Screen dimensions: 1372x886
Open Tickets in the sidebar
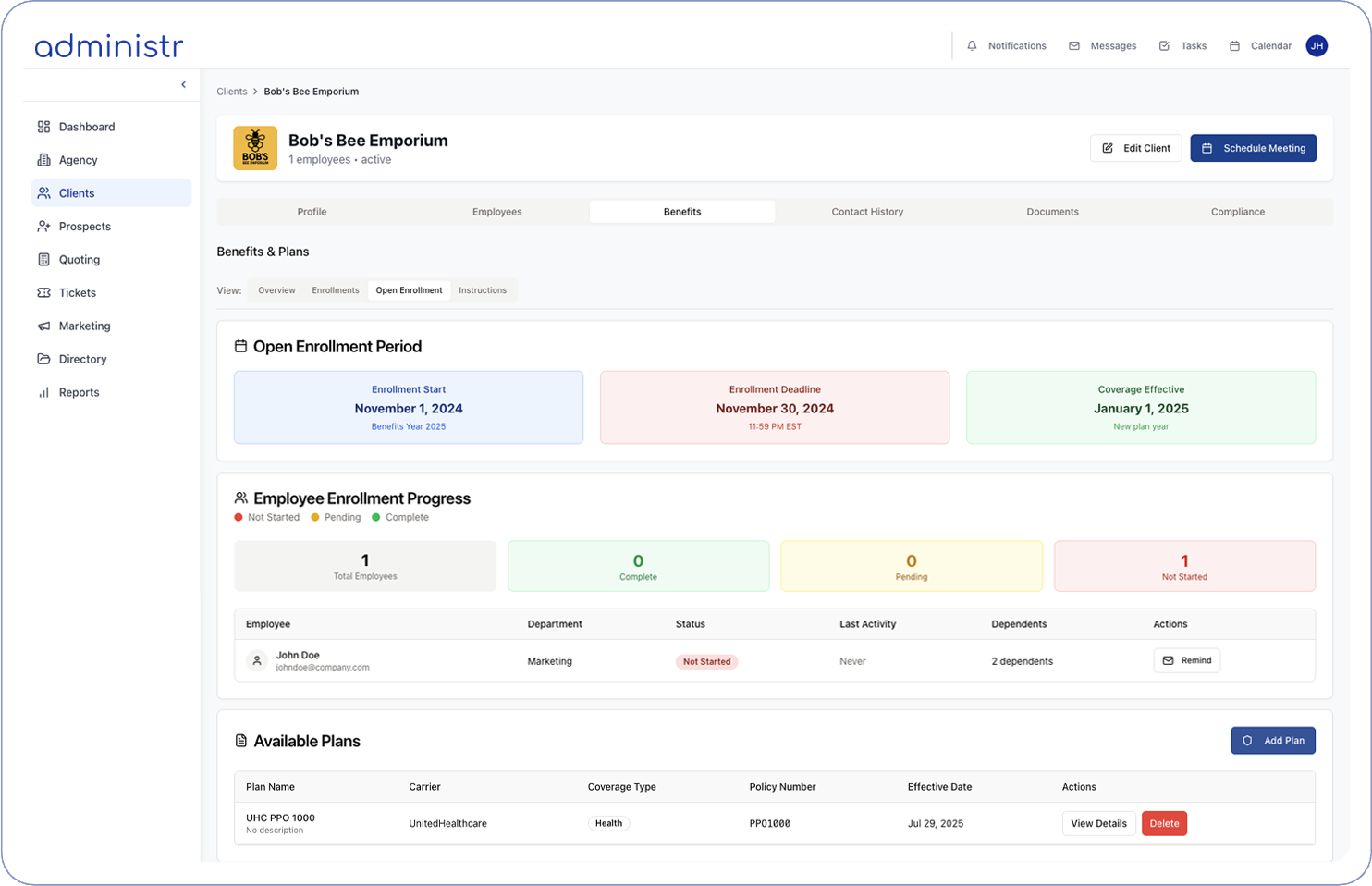(78, 293)
